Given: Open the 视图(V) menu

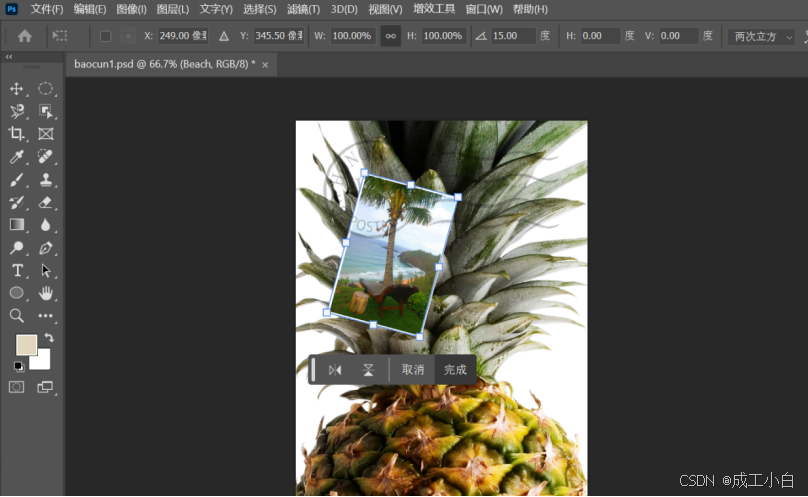Looking at the screenshot, I should pos(385,9).
